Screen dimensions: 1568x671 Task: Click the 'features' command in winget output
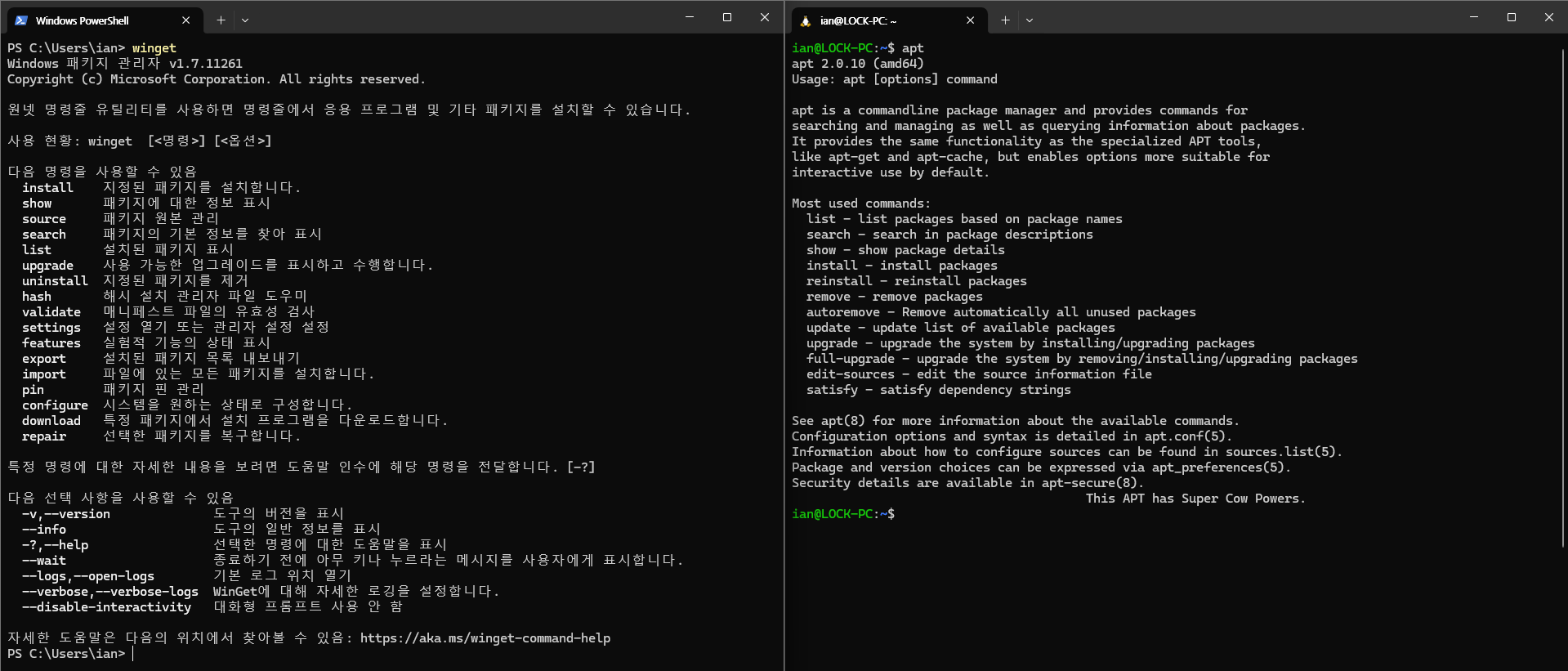(51, 343)
